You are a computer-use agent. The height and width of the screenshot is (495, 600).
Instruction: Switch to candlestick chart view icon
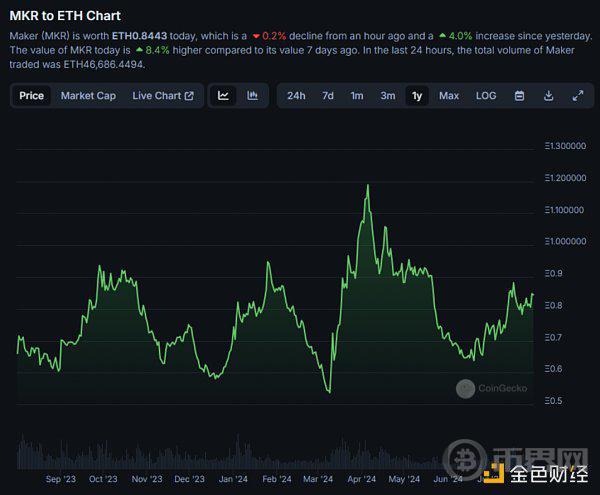(253, 96)
